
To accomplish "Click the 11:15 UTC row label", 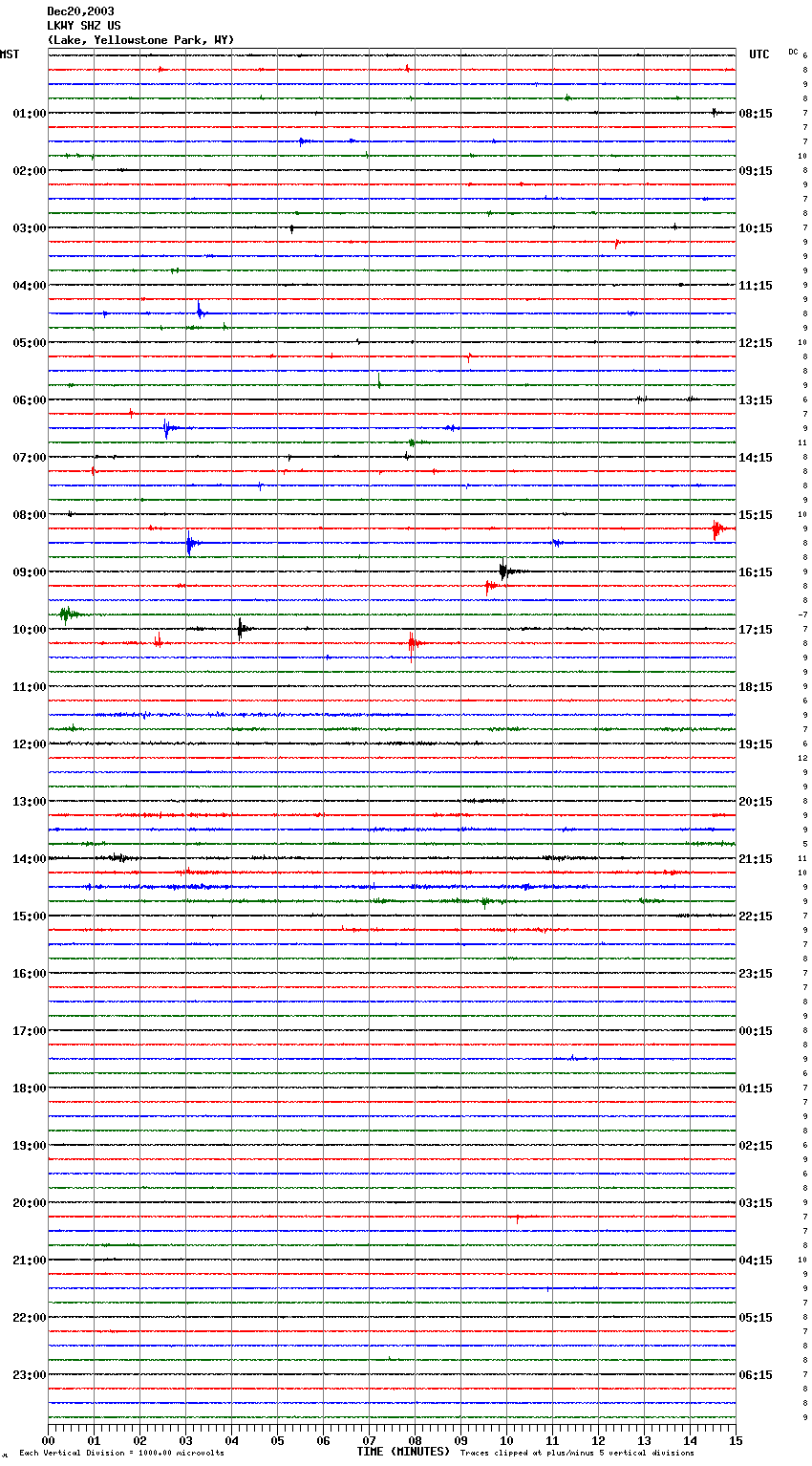I will click(x=756, y=286).
